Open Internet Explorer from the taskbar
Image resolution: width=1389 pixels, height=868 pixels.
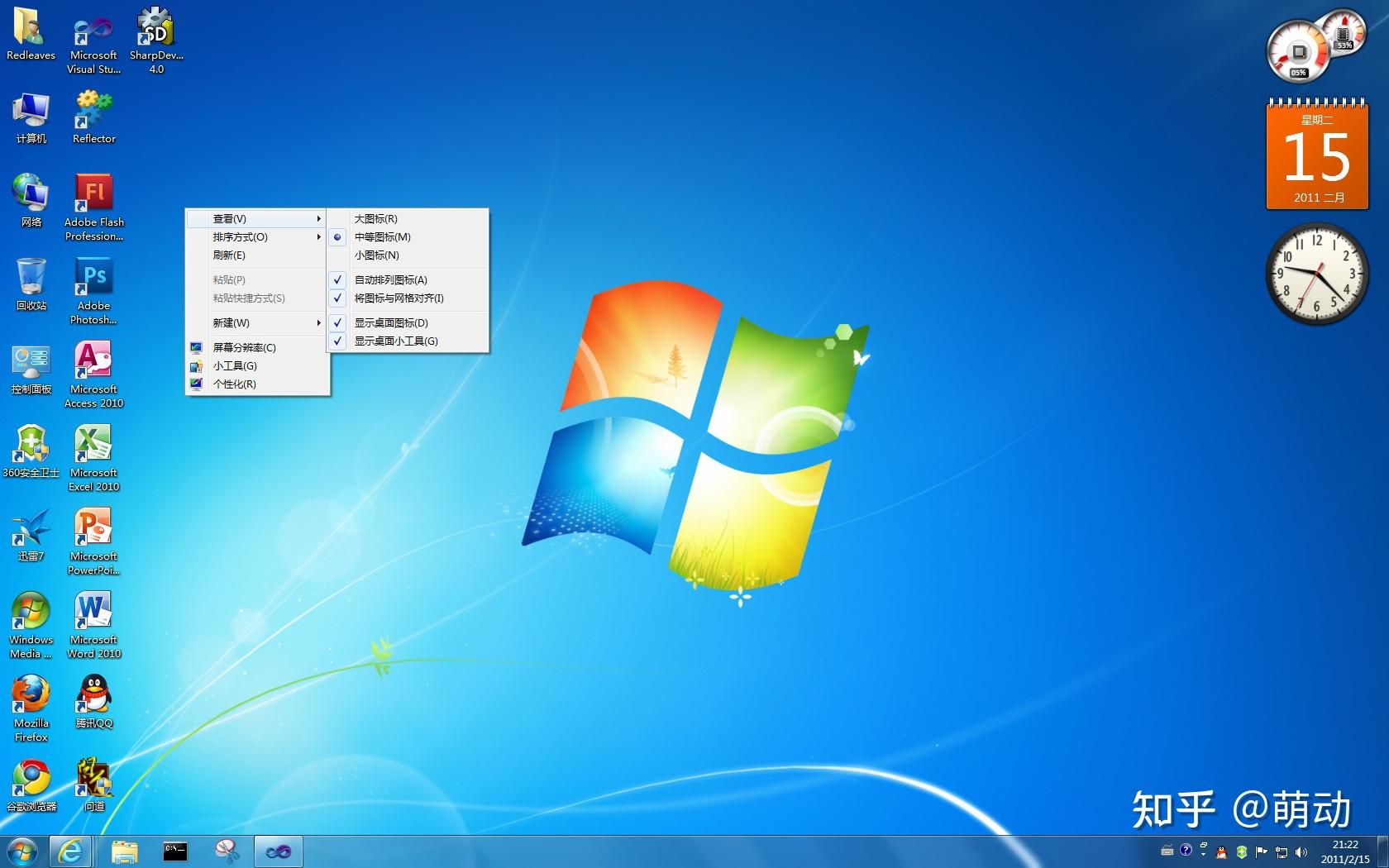pos(70,851)
